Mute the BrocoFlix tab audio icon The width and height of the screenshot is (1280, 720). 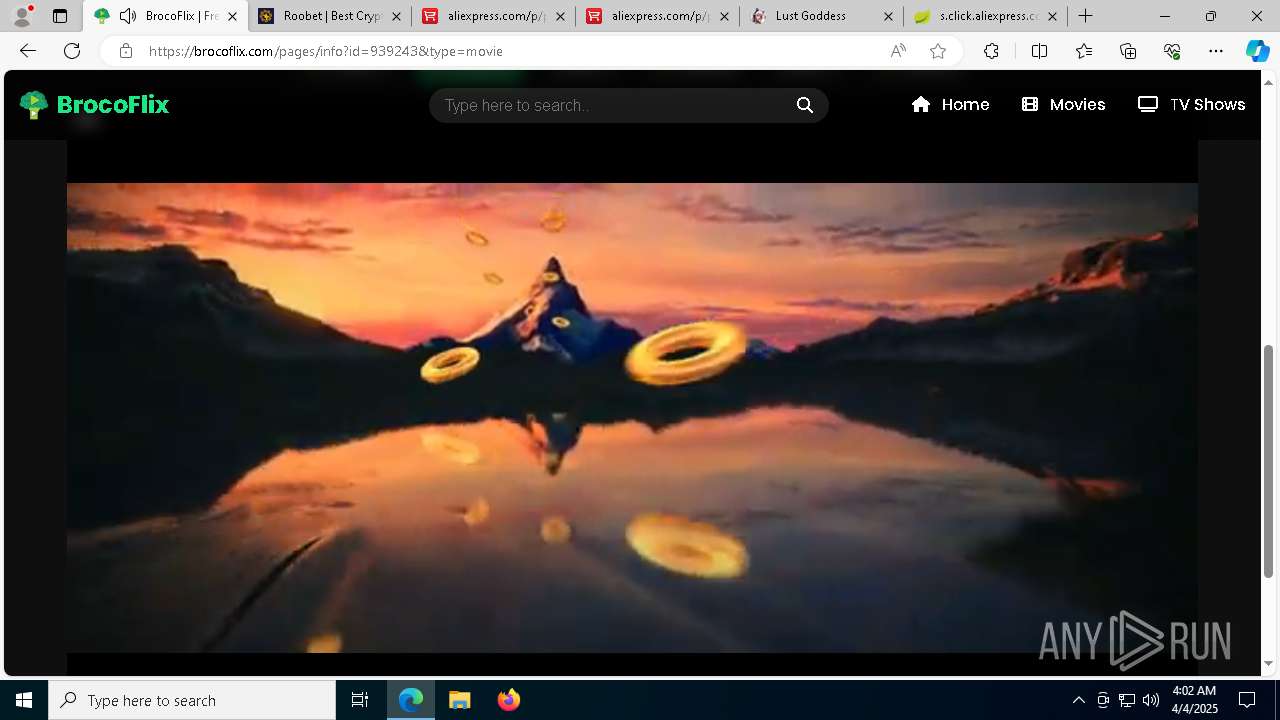click(128, 16)
